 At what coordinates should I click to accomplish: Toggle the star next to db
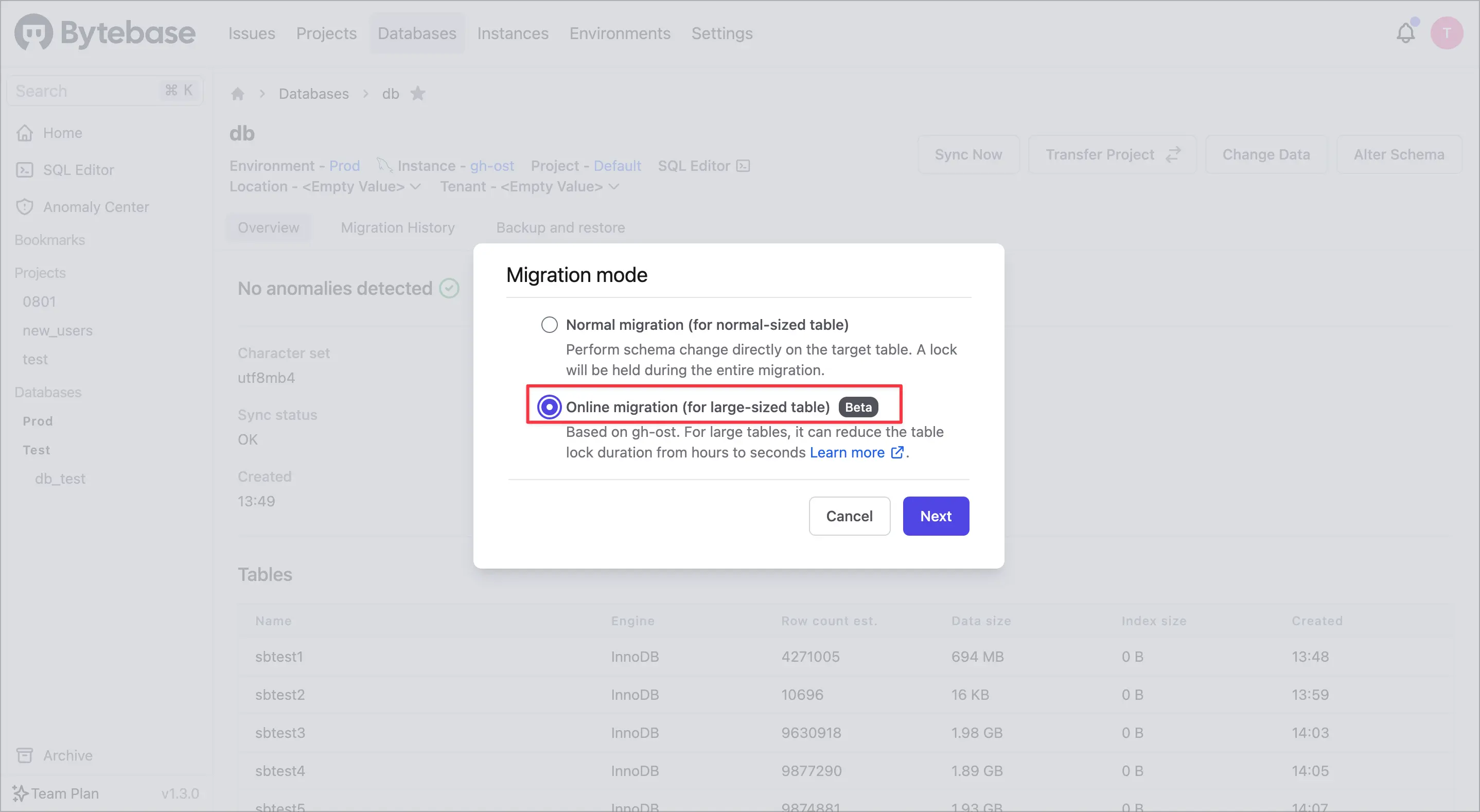(418, 93)
